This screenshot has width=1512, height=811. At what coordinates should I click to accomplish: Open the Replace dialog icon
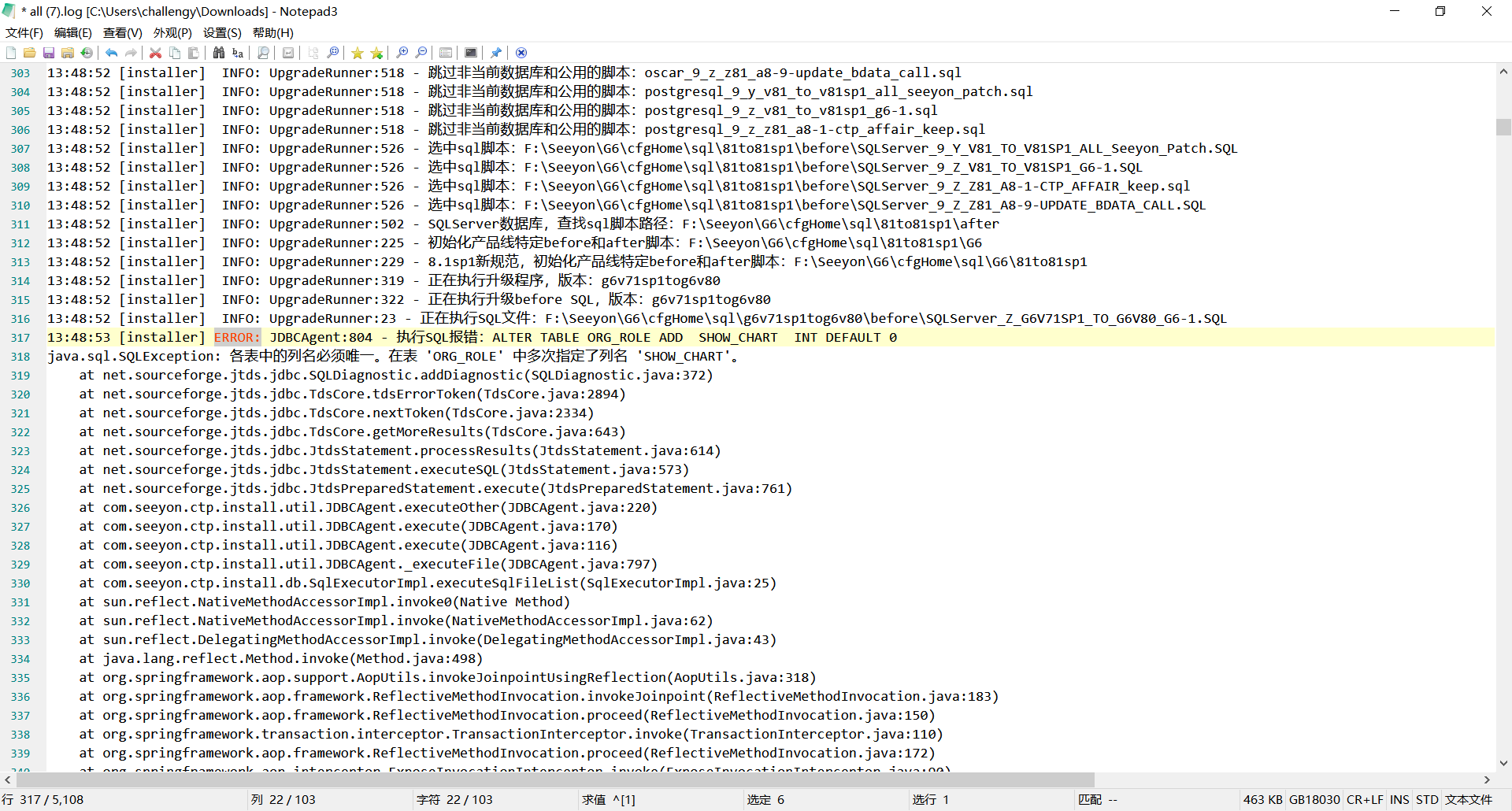tap(238, 53)
